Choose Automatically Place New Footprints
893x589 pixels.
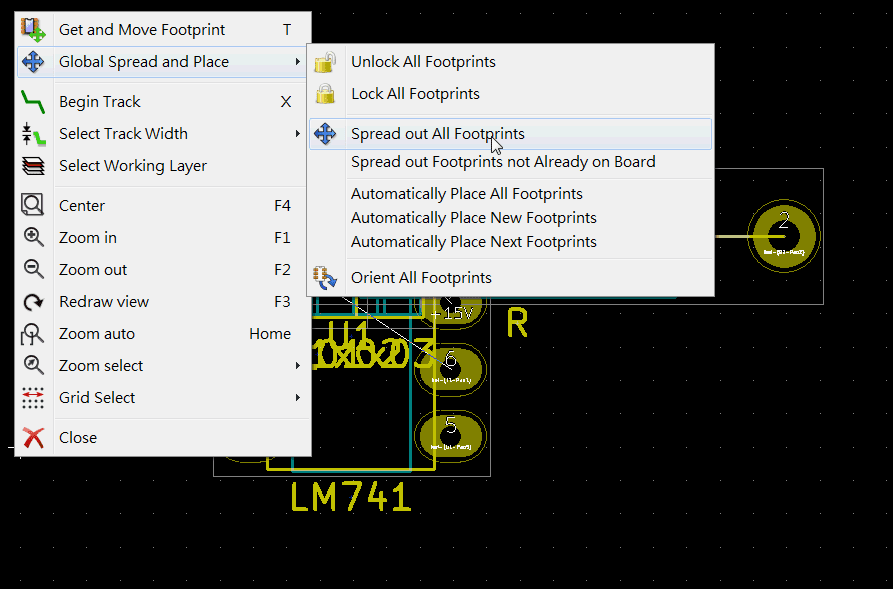tap(474, 217)
